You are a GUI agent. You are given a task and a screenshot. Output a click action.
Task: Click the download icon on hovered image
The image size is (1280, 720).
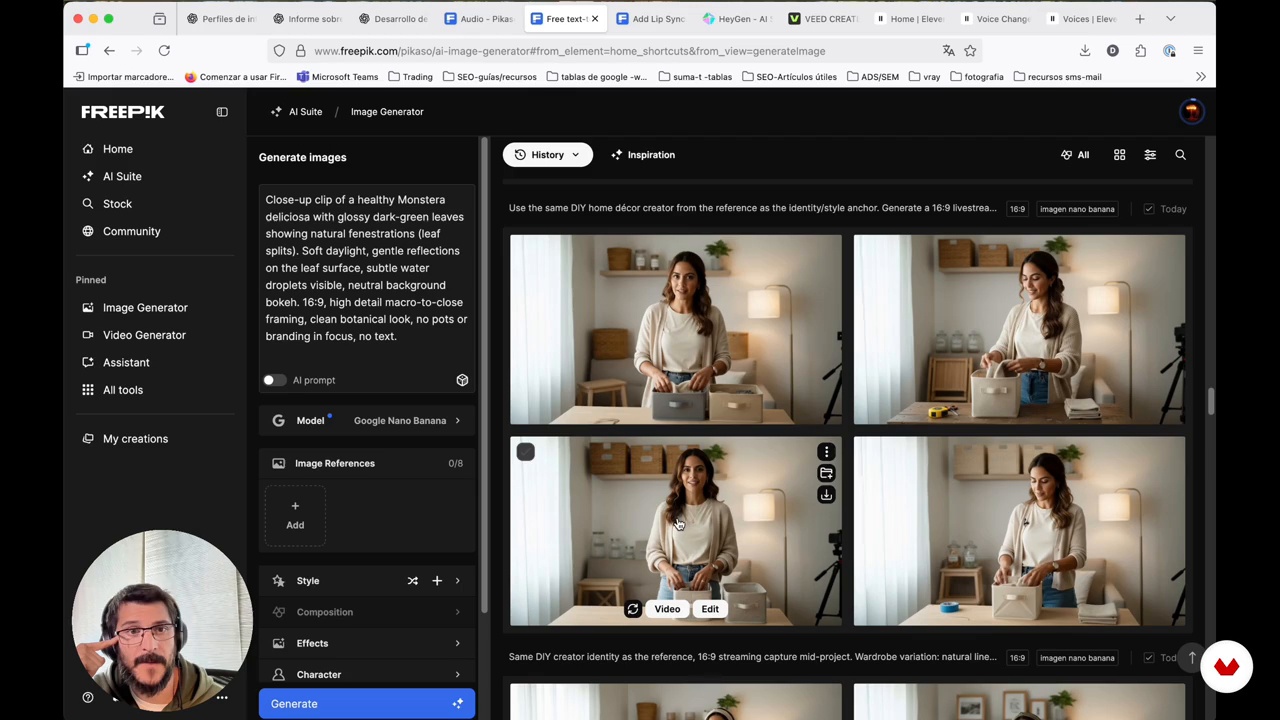[826, 495]
